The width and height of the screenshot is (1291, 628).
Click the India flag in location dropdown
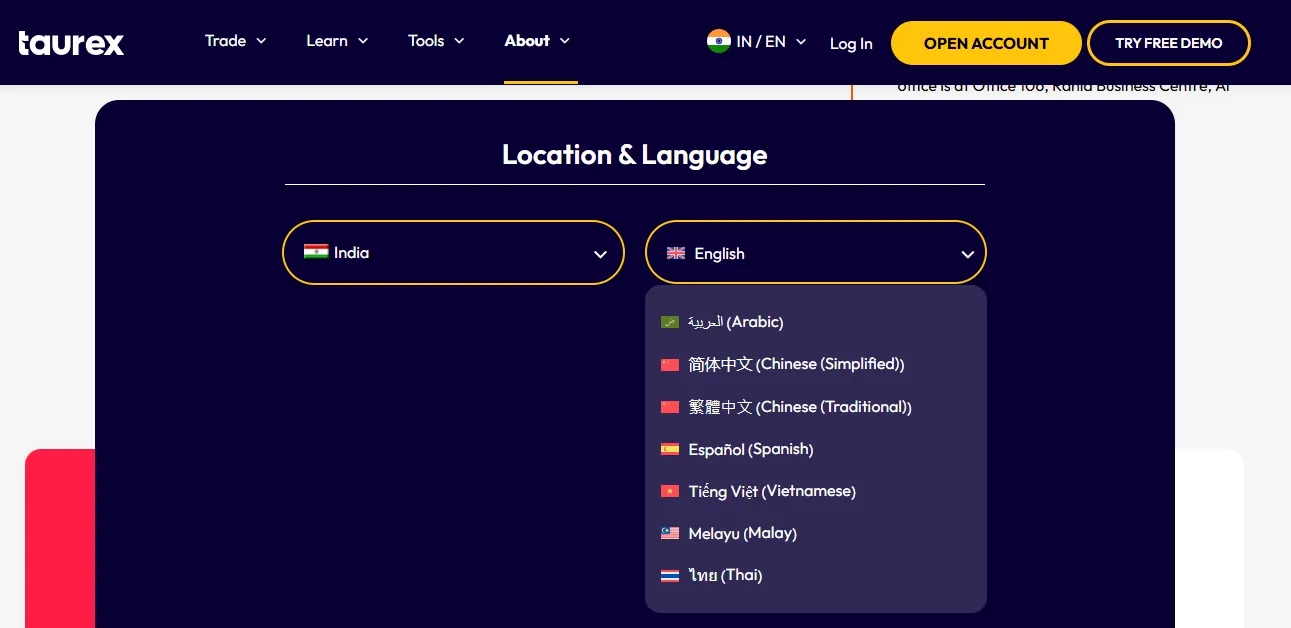coord(316,252)
